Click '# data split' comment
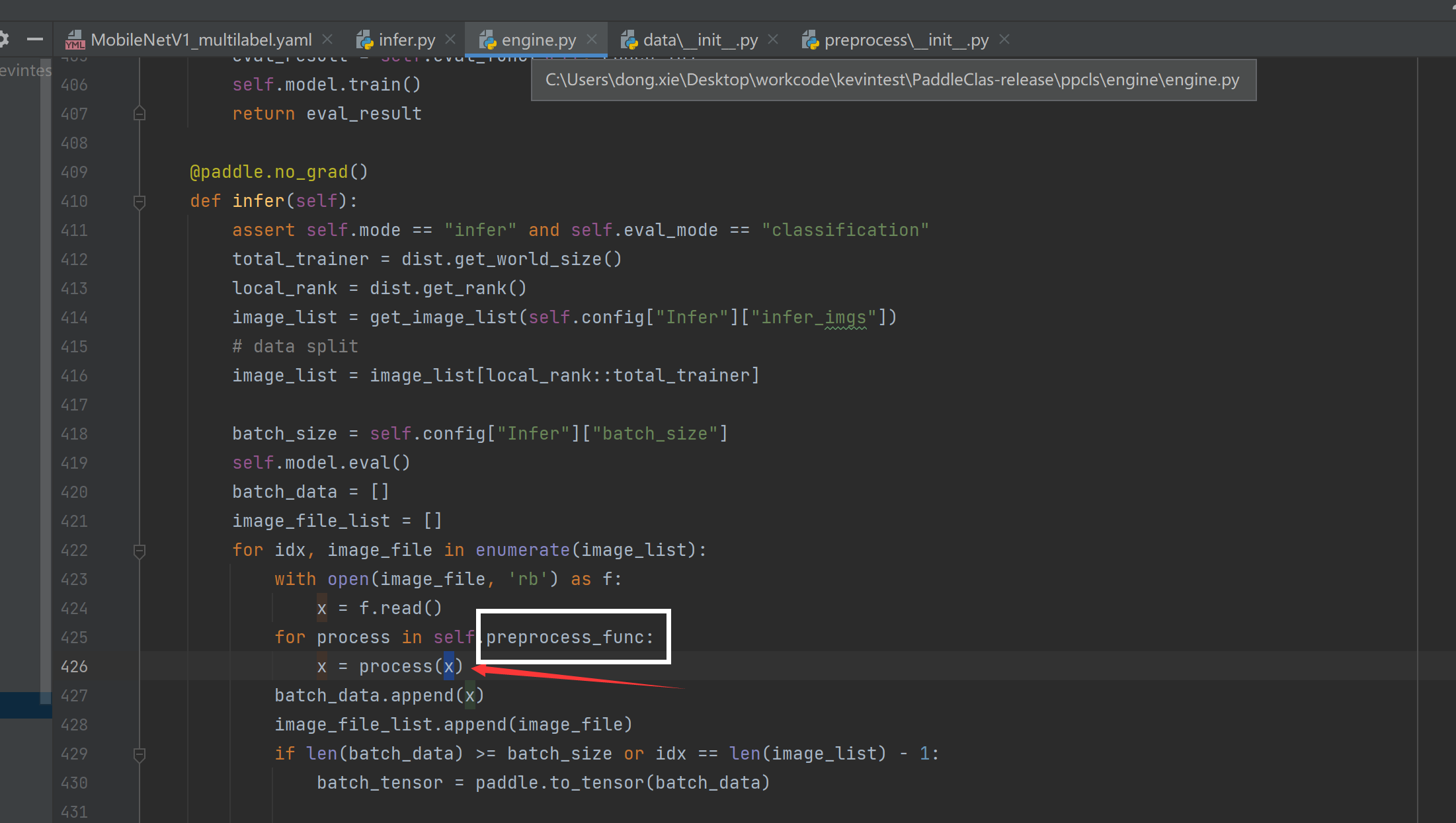Viewport: 1456px width, 823px height. pyautogui.click(x=296, y=346)
